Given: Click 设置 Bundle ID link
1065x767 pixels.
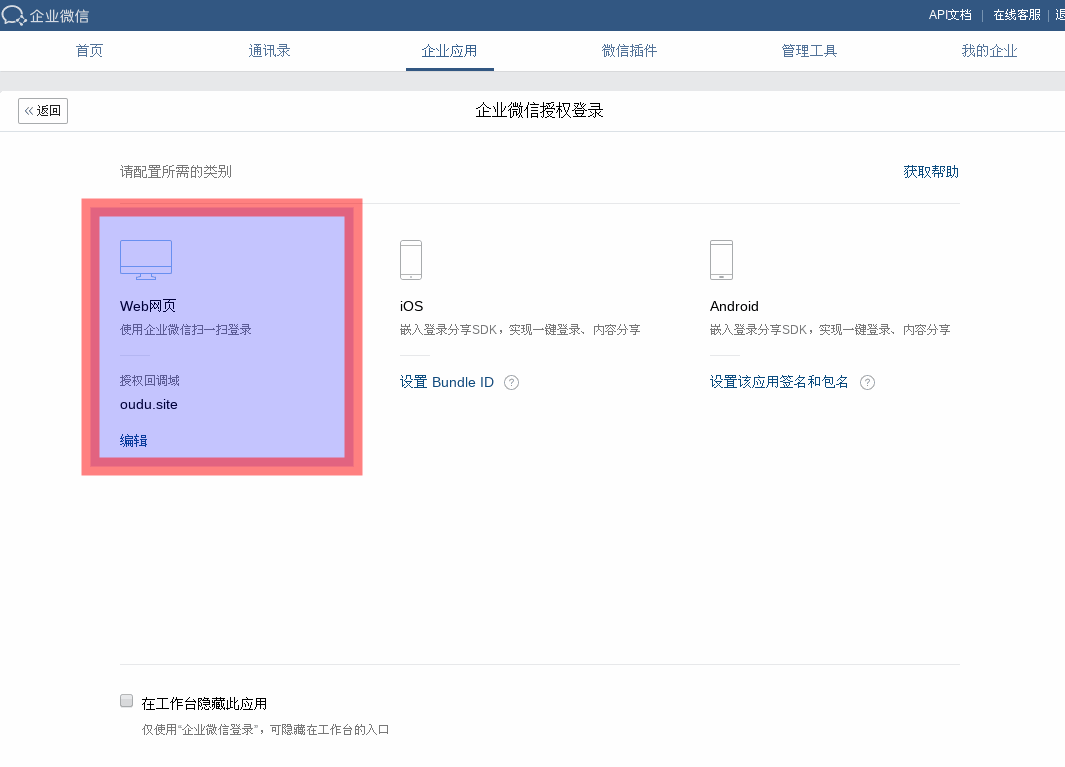Looking at the screenshot, I should tap(447, 382).
